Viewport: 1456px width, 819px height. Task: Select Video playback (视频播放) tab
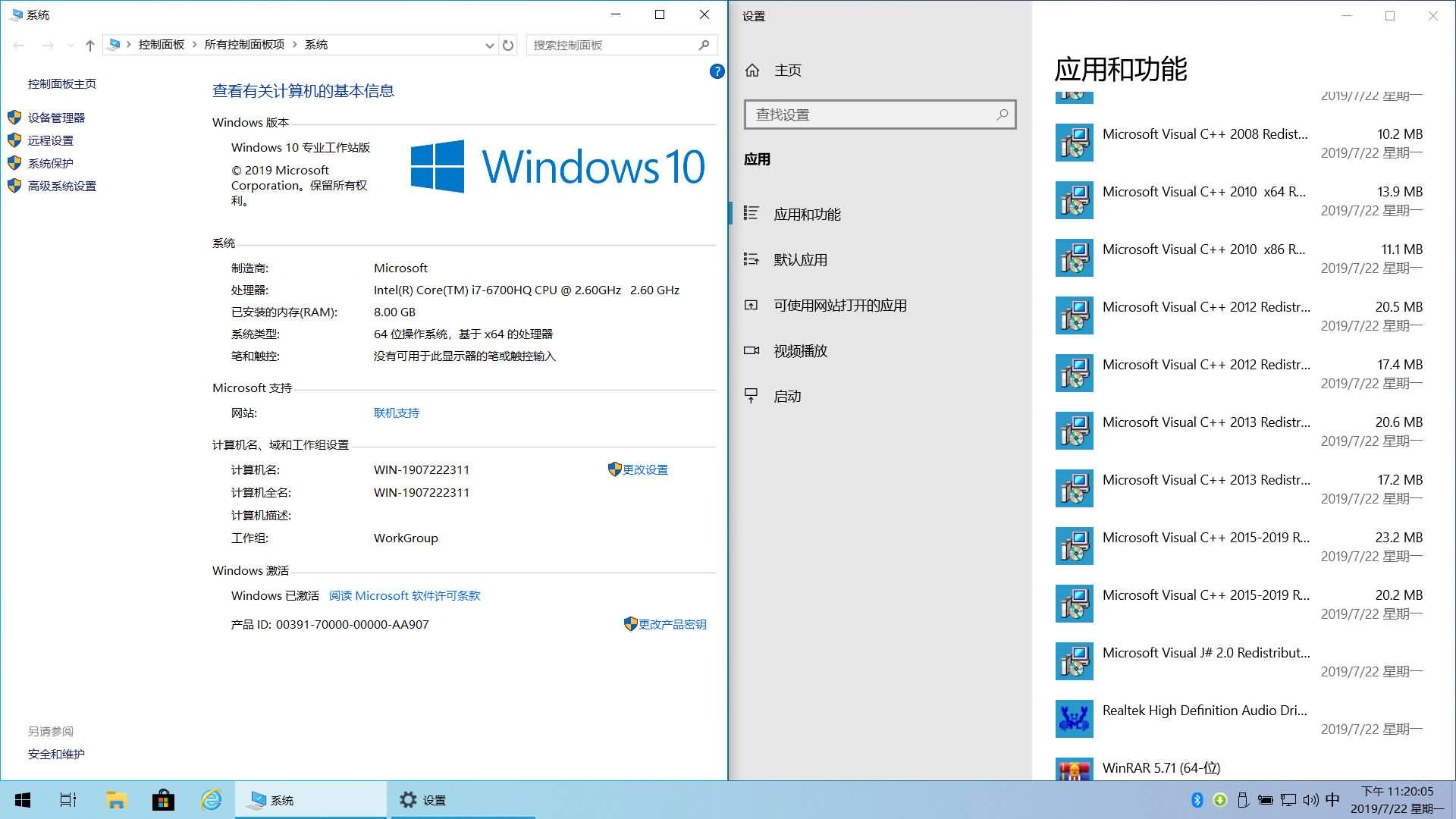click(880, 350)
